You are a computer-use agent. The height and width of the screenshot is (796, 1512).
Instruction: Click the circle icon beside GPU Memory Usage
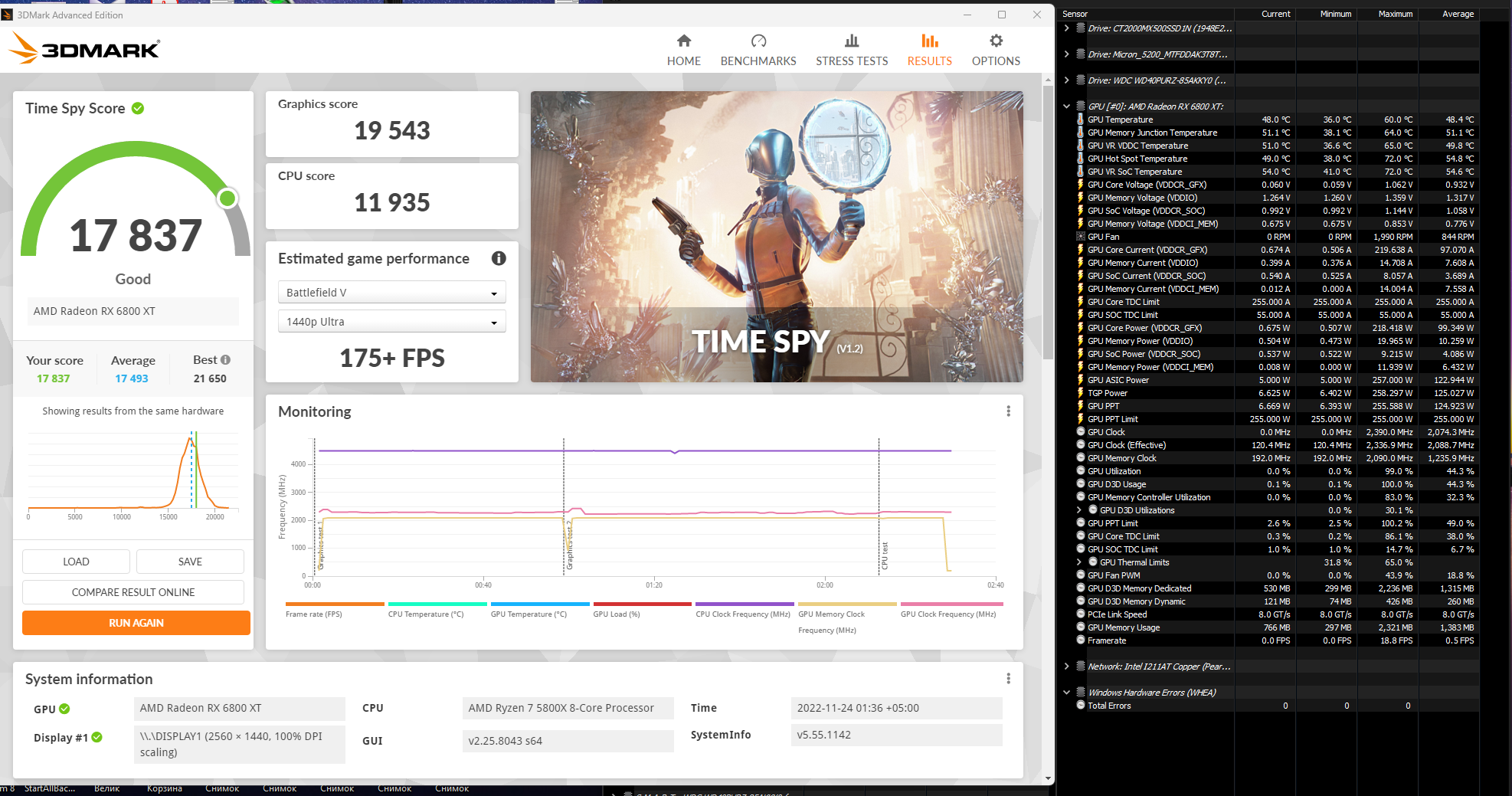[1081, 627]
